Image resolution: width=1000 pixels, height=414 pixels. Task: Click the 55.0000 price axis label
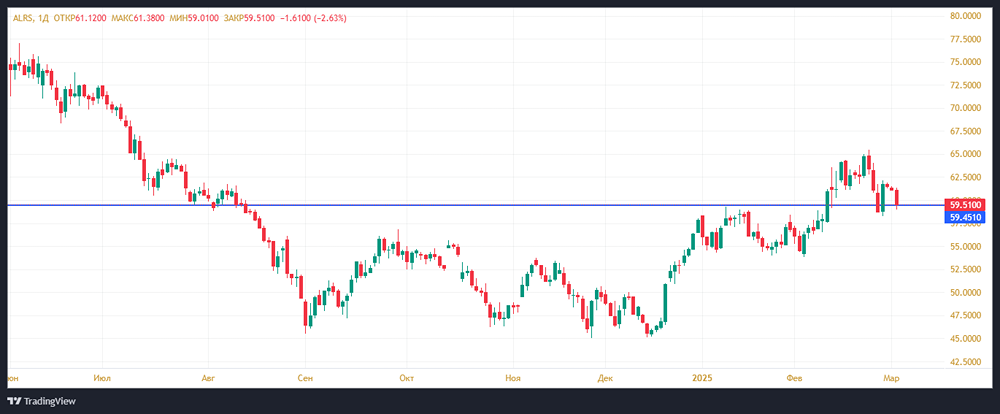click(x=965, y=246)
